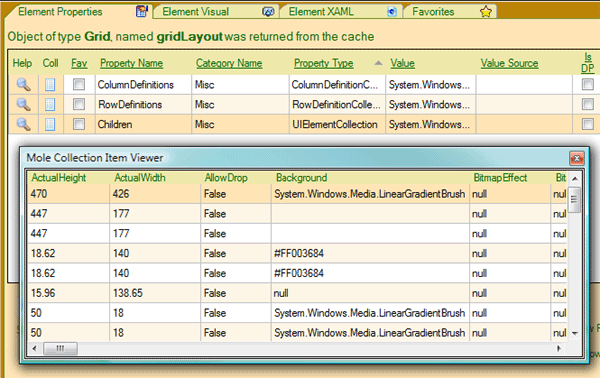Click the viewer's vertical scroll down arrow
Screen dimensions: 600x378
[575, 334]
